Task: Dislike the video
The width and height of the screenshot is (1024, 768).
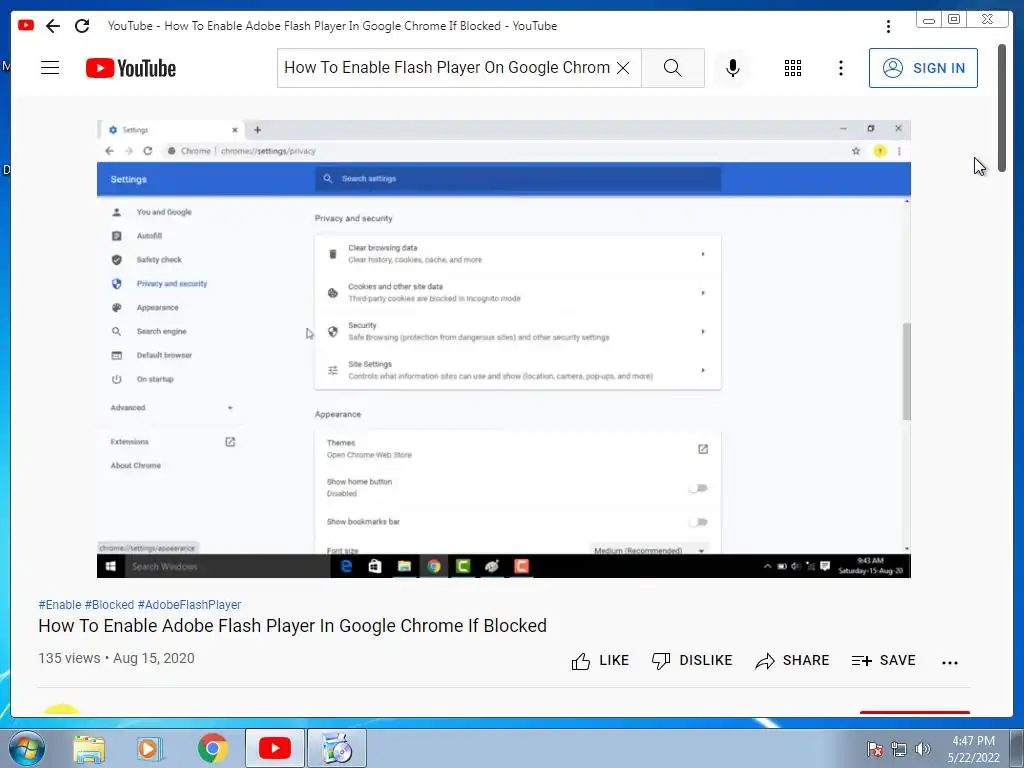Action: click(x=692, y=661)
